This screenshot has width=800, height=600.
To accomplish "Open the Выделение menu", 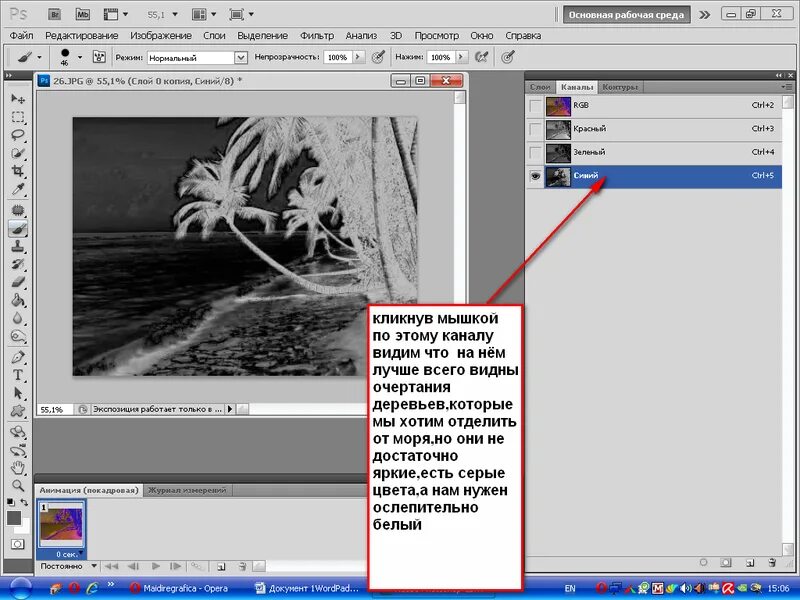I will coord(262,36).
